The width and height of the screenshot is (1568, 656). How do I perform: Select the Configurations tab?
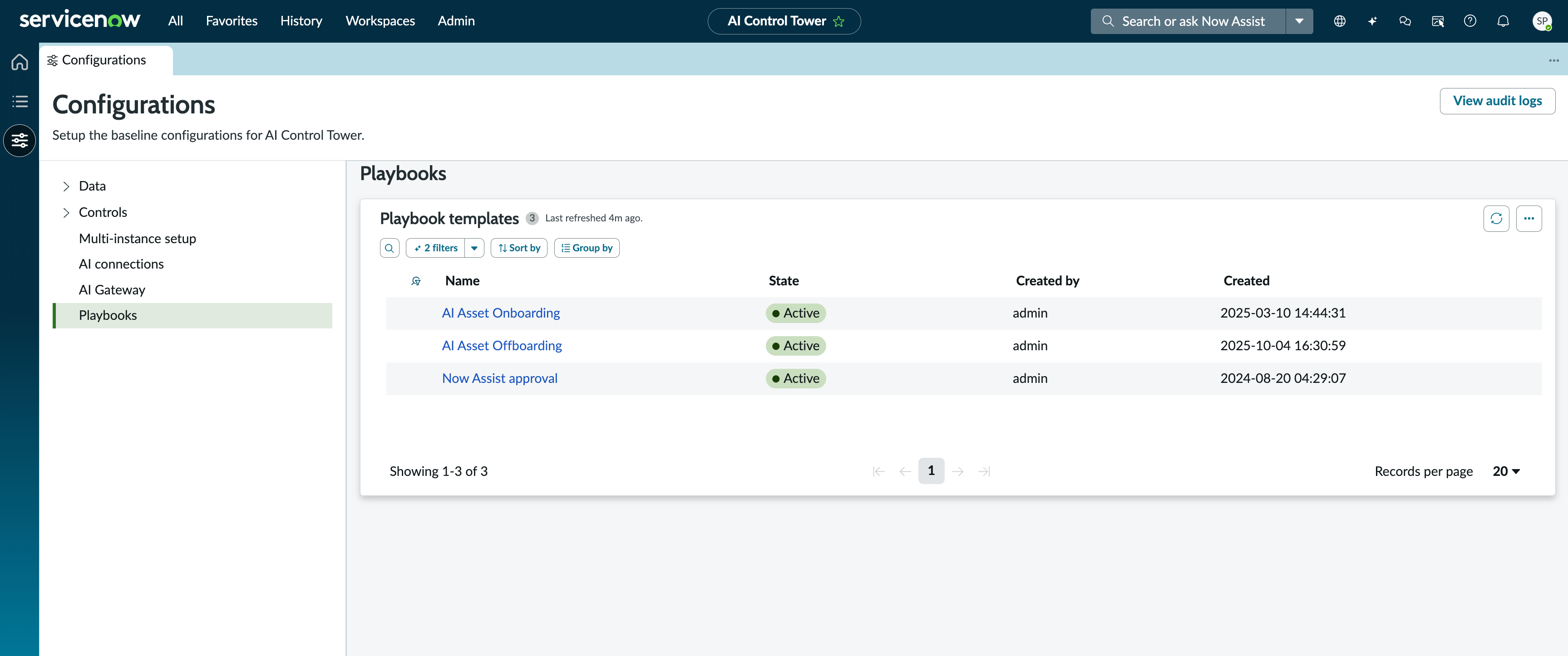tap(106, 60)
